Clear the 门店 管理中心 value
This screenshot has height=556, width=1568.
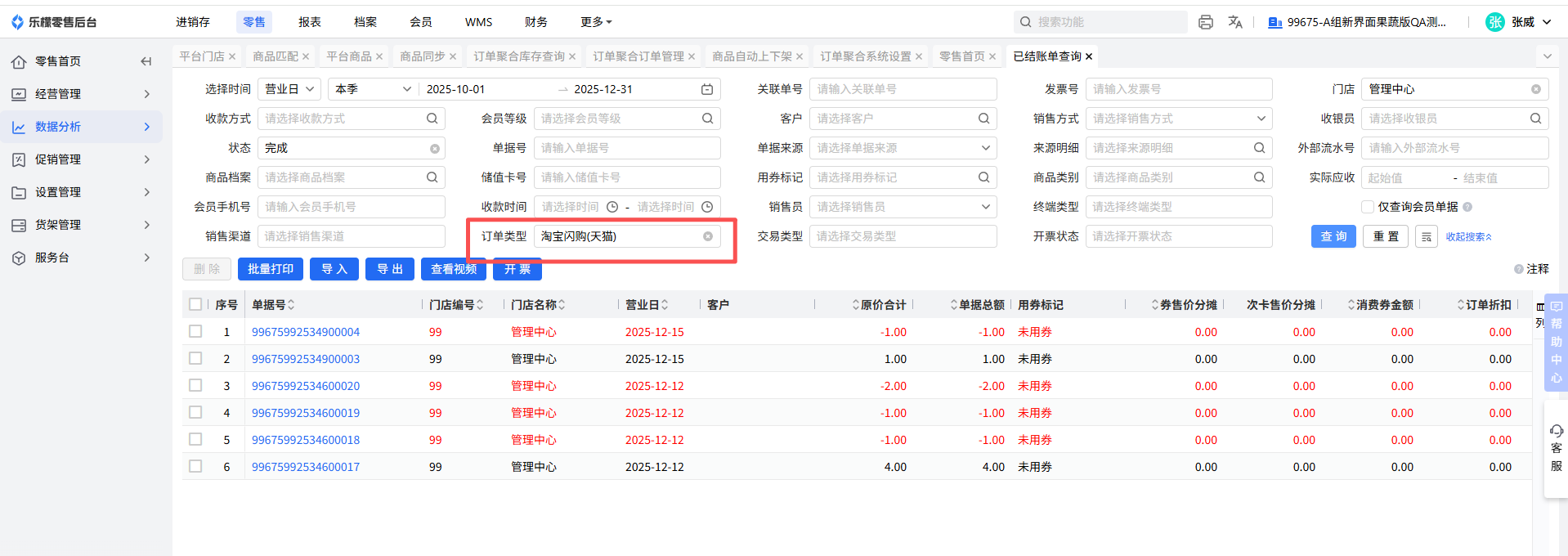[1536, 89]
